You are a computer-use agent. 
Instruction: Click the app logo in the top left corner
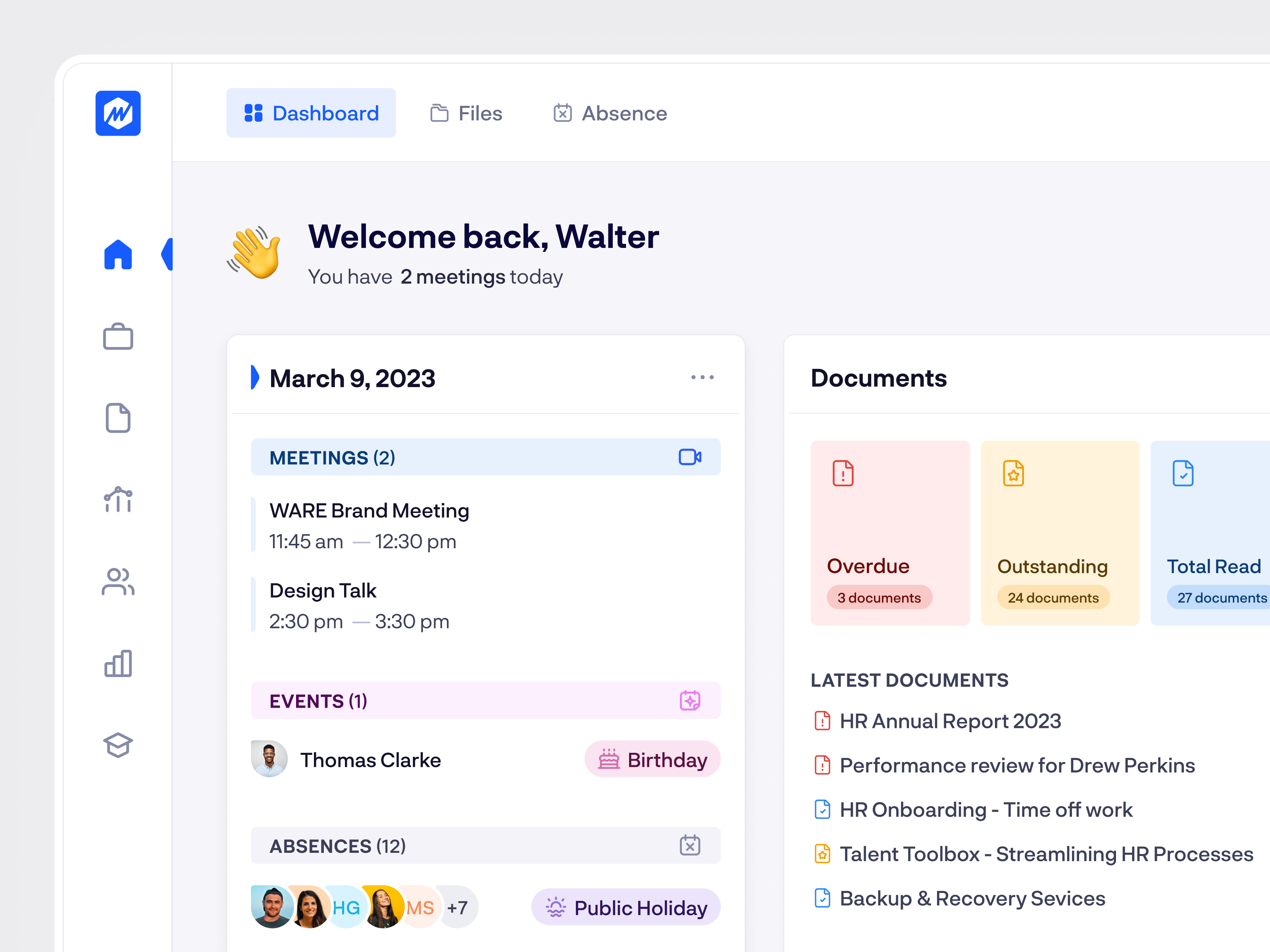(118, 113)
